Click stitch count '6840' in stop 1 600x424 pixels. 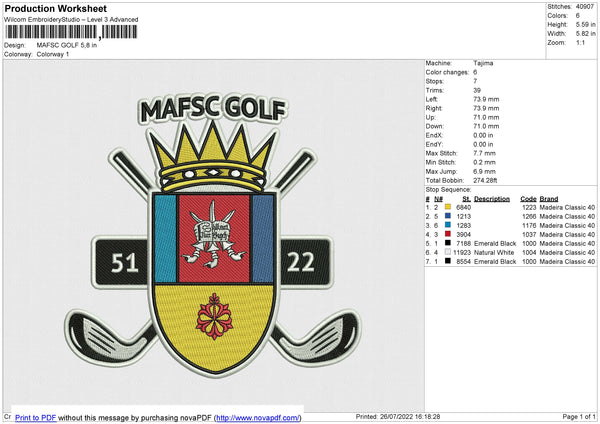[463, 207]
